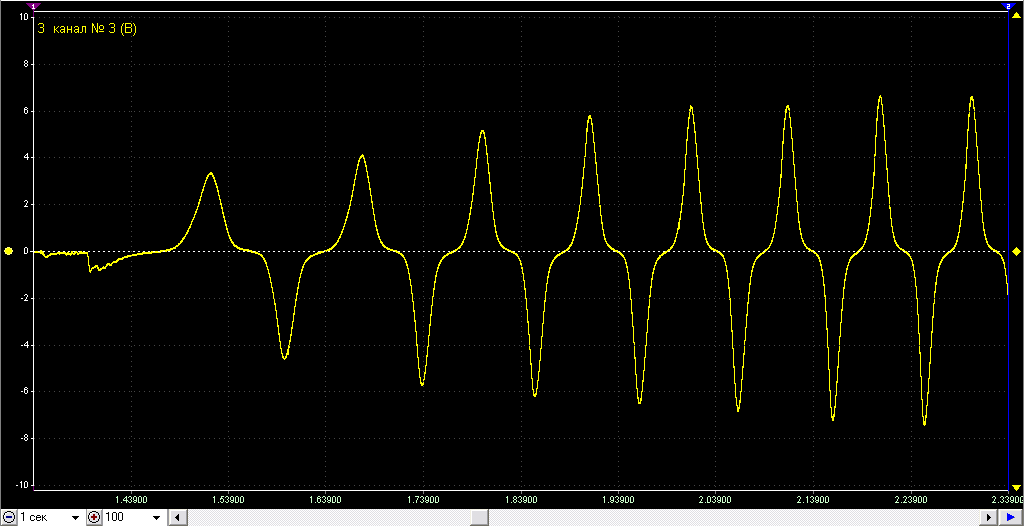Click the yellow down-triangle marker at bottom right
Image resolution: width=1024 pixels, height=526 pixels.
tap(1016, 487)
